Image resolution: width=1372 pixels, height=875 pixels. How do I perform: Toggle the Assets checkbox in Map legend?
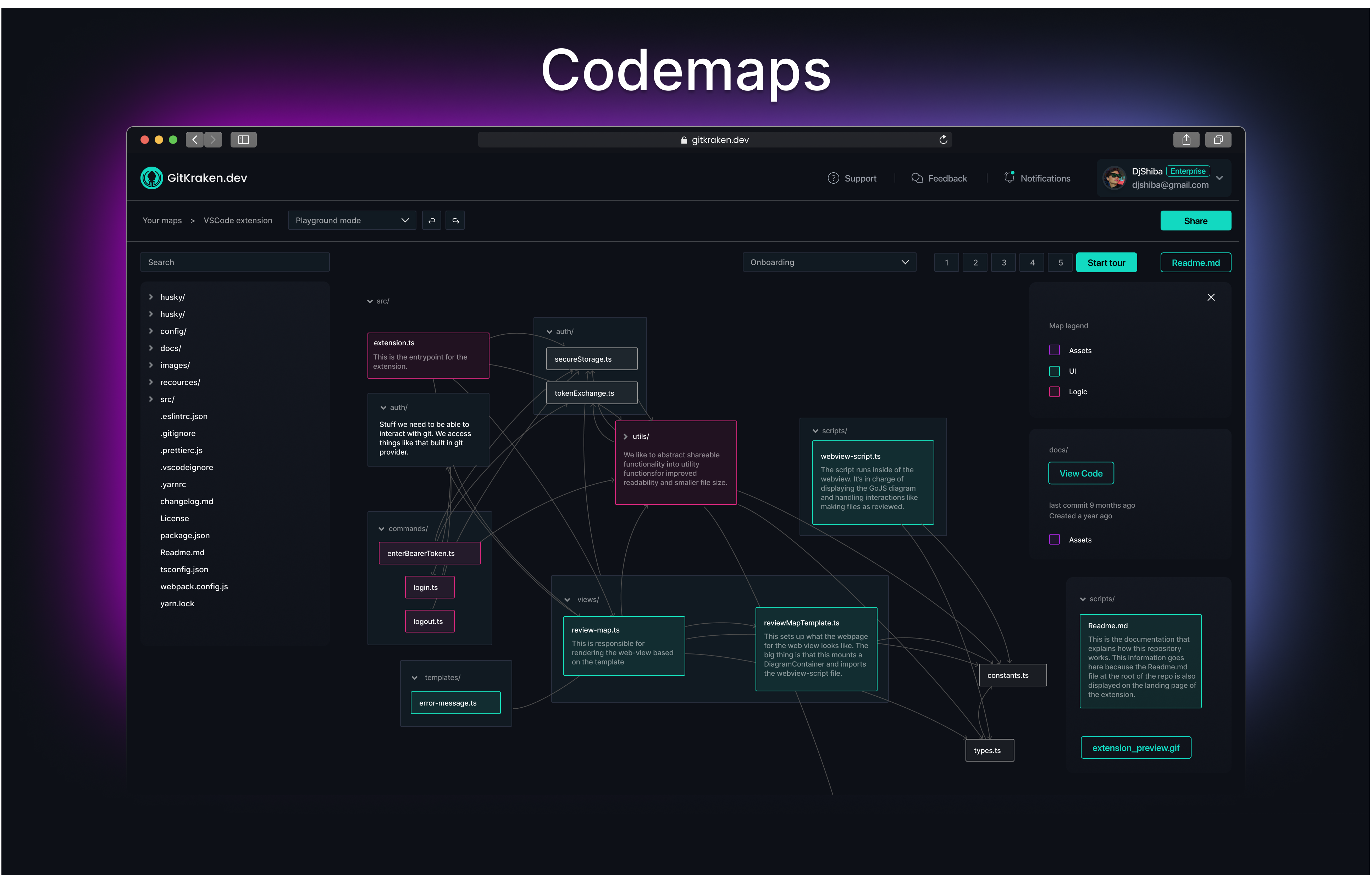(1054, 350)
